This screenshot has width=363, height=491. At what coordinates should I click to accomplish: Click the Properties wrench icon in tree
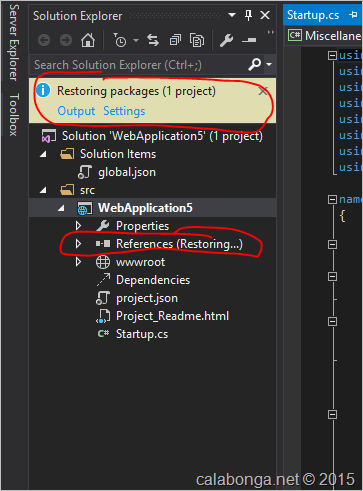click(x=103, y=226)
